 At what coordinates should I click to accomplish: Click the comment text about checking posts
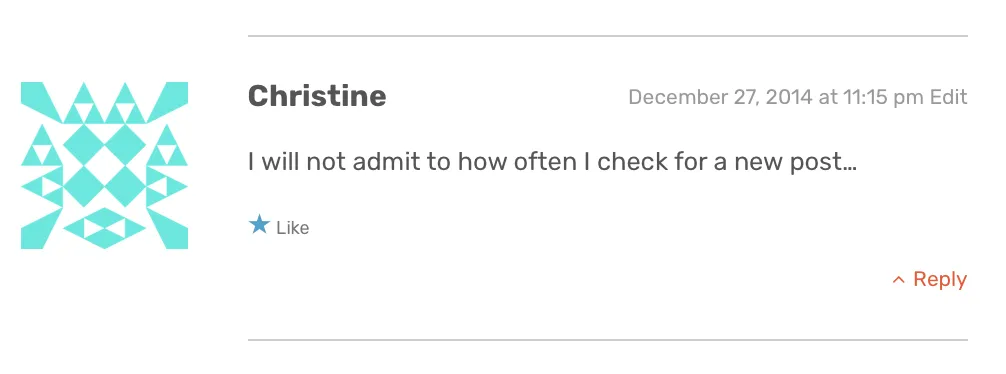(x=552, y=162)
